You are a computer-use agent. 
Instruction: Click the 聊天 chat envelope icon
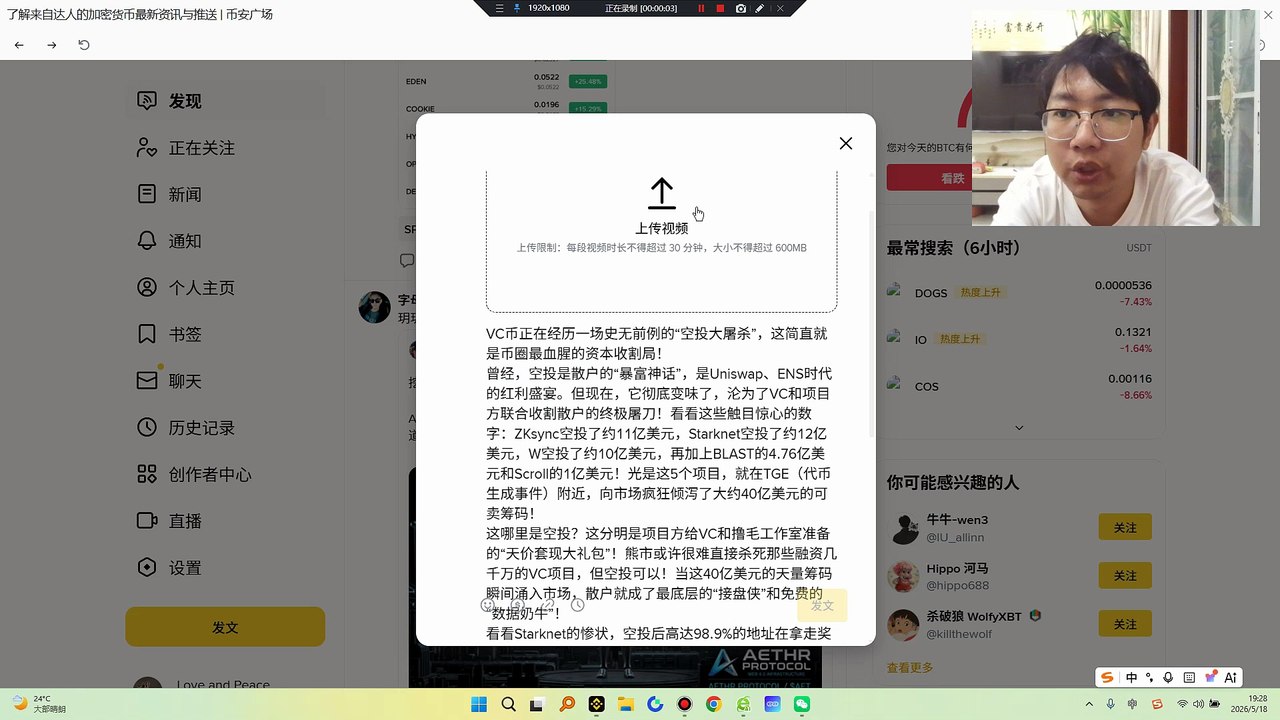coord(147,381)
